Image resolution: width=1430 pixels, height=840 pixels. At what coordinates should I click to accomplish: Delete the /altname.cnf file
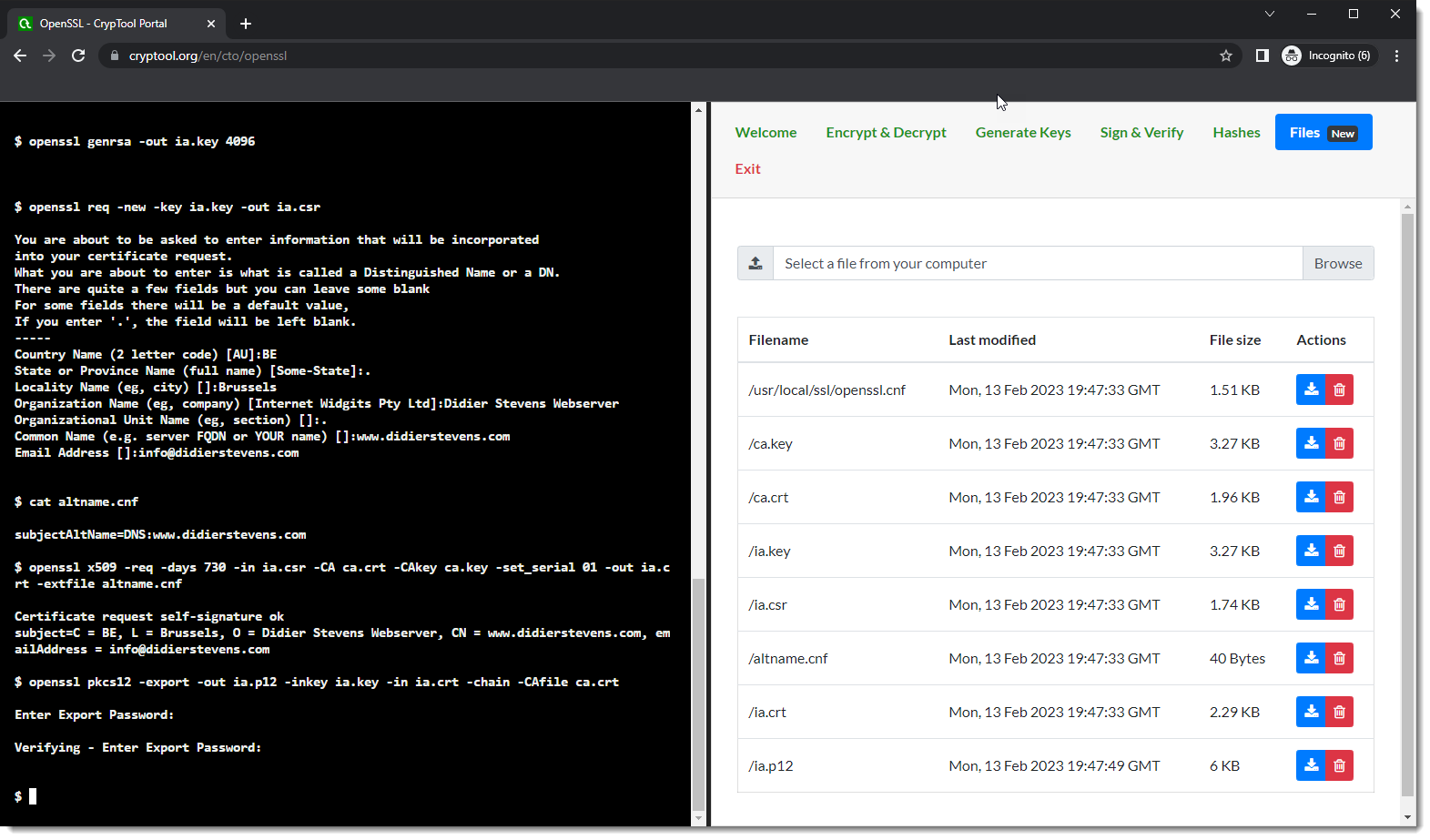[x=1339, y=658]
